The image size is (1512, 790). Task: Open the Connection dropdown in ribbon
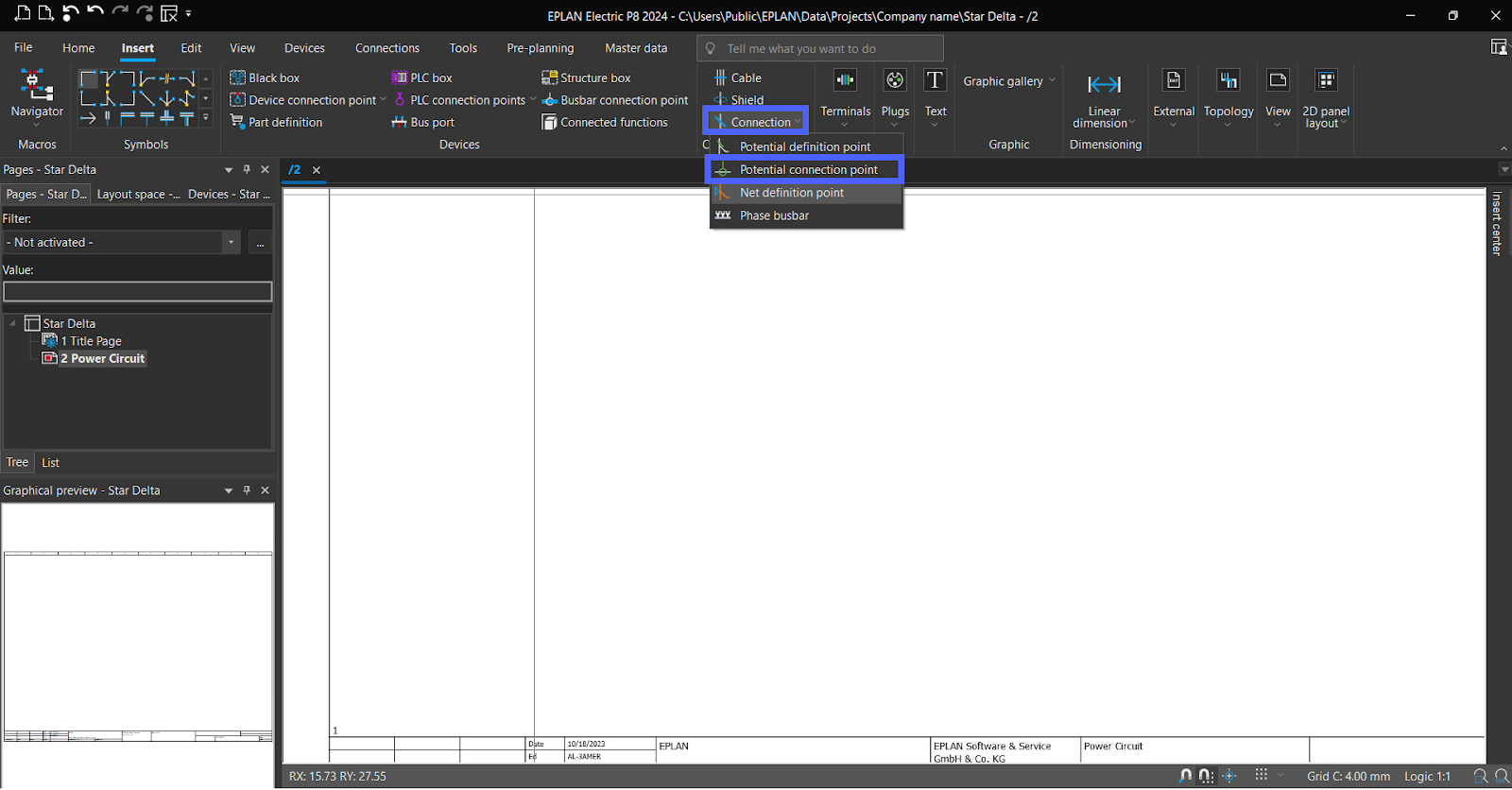(x=756, y=122)
